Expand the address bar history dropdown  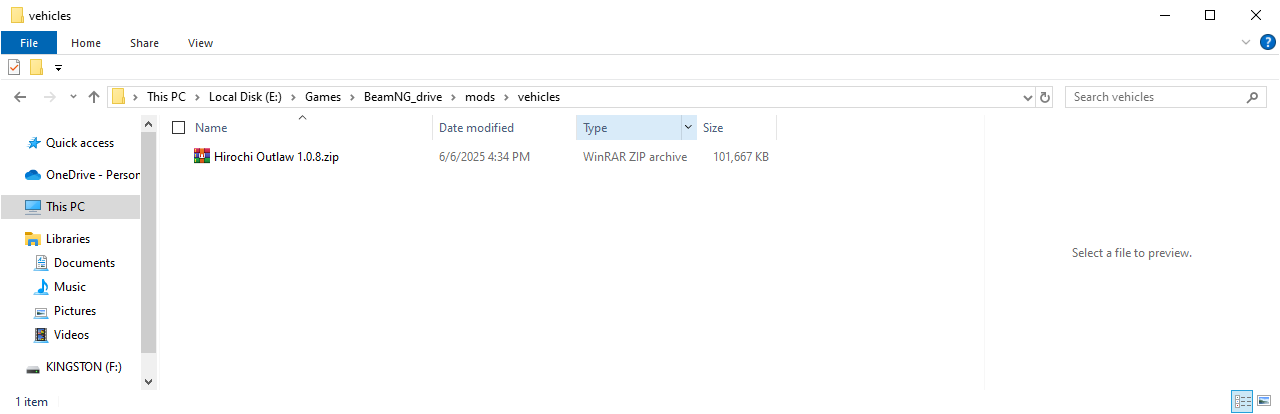(1028, 98)
